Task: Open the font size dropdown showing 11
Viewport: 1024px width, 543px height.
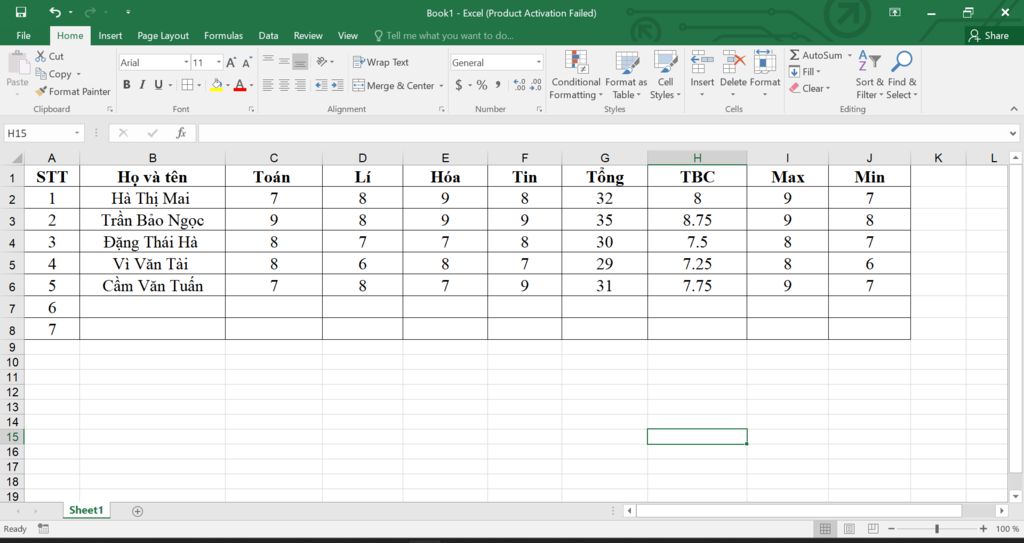Action: point(218,62)
